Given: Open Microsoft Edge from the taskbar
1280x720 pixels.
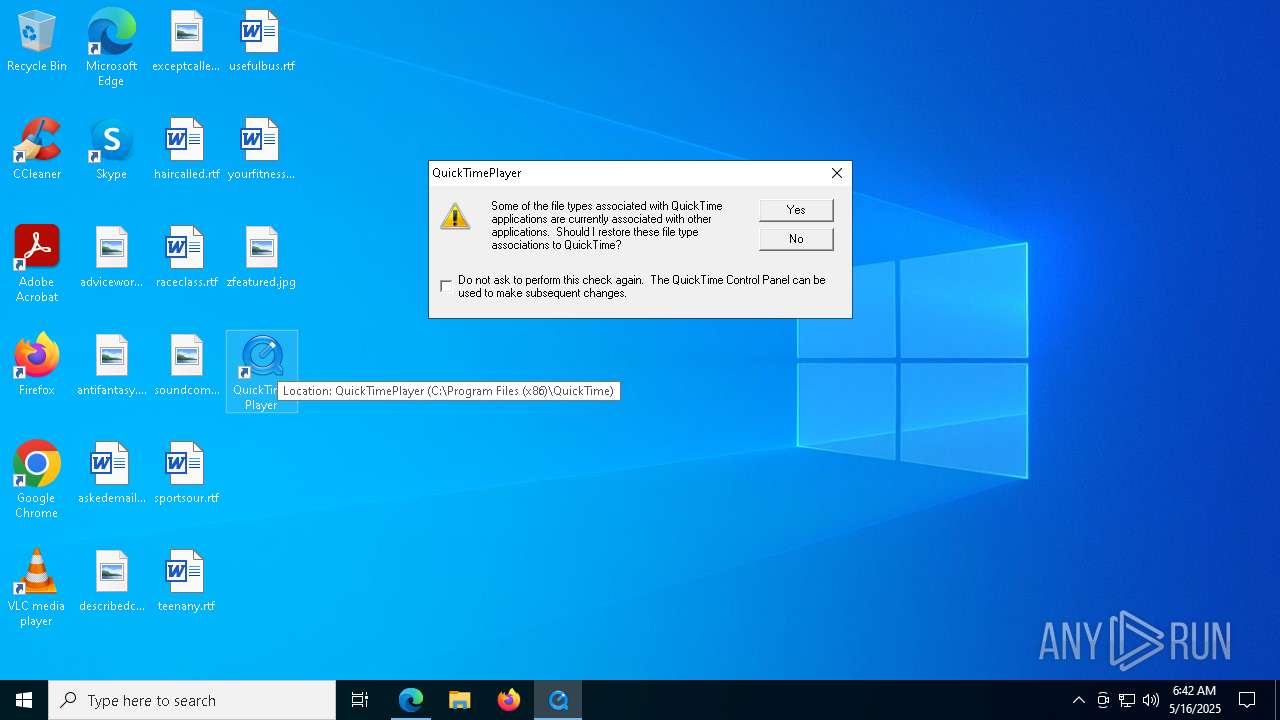Looking at the screenshot, I should pyautogui.click(x=411, y=700).
